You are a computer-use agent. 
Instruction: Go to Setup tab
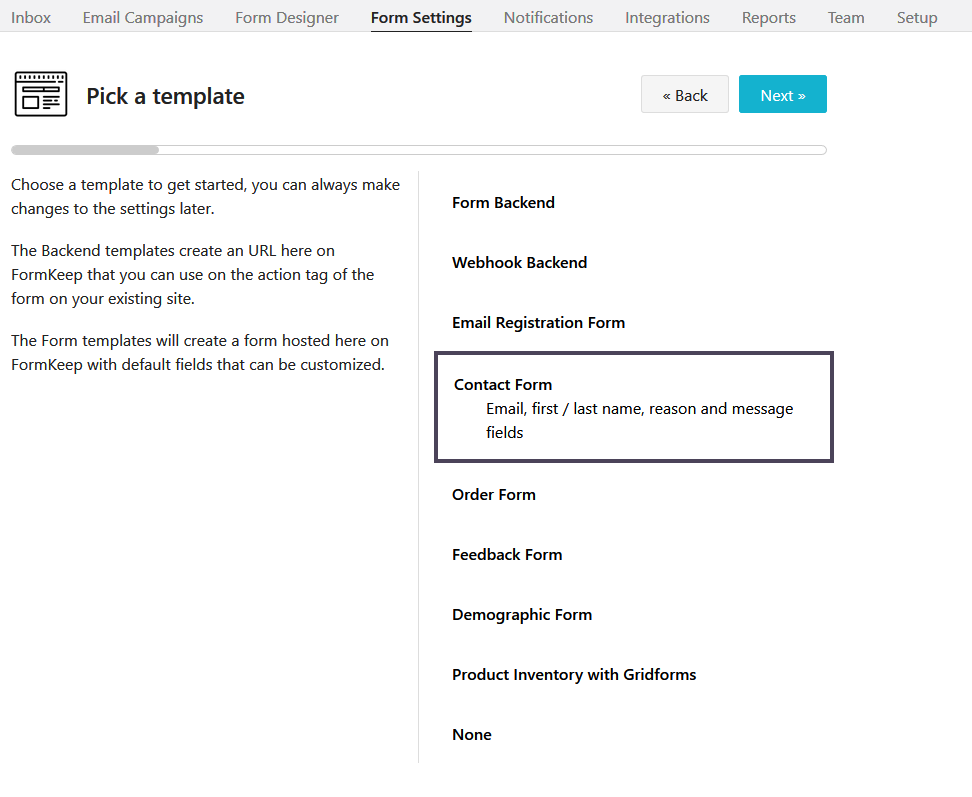coord(917,17)
